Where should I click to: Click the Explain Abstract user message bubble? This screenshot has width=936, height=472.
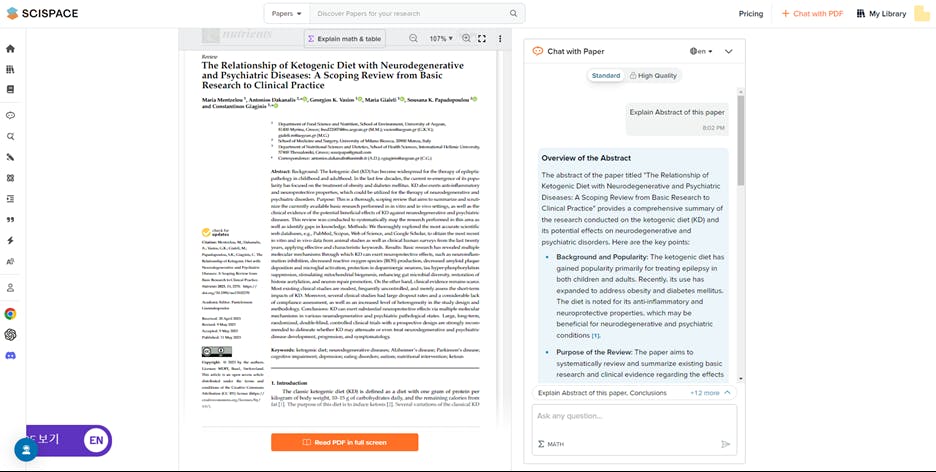676,118
